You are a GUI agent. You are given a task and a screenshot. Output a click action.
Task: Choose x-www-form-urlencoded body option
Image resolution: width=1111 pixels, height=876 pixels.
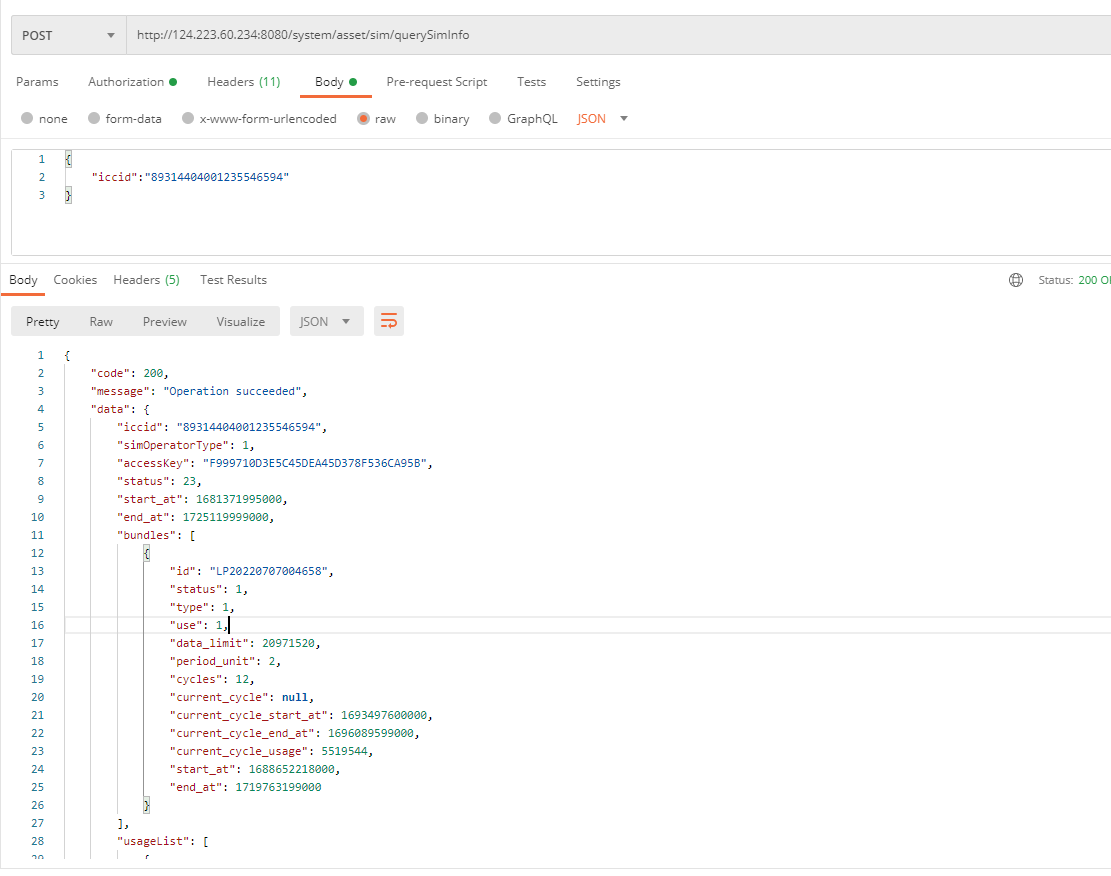click(x=188, y=118)
